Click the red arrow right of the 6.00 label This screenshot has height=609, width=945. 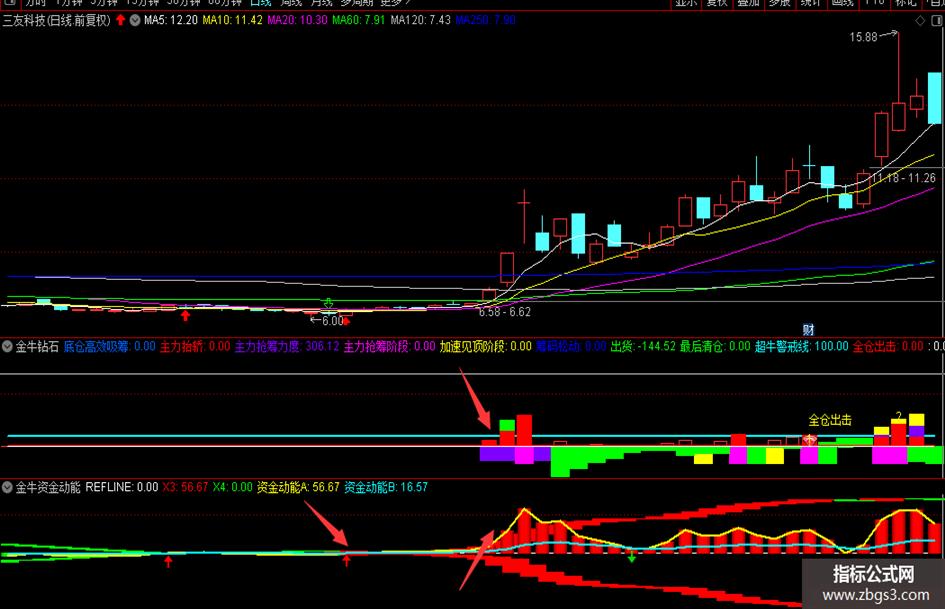(x=347, y=321)
